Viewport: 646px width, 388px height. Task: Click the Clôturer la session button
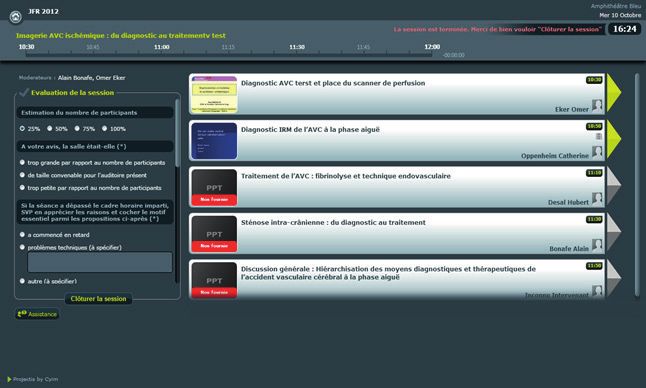[98, 299]
